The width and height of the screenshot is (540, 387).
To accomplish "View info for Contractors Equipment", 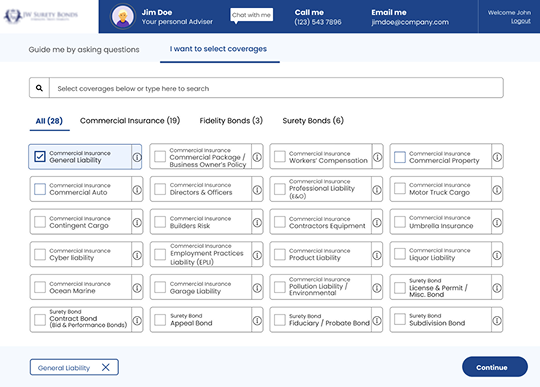I will [377, 222].
